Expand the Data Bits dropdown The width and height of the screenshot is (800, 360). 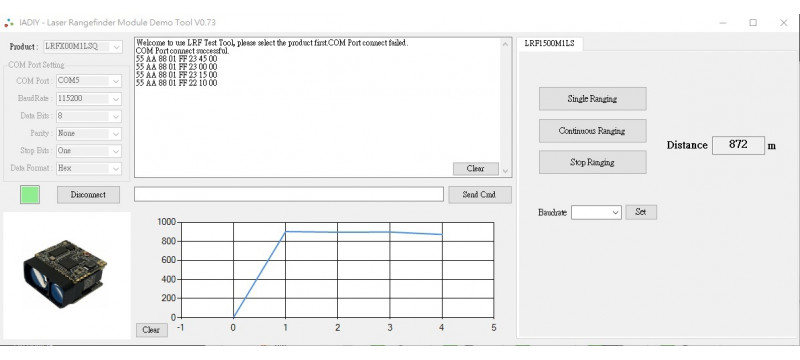(89, 116)
